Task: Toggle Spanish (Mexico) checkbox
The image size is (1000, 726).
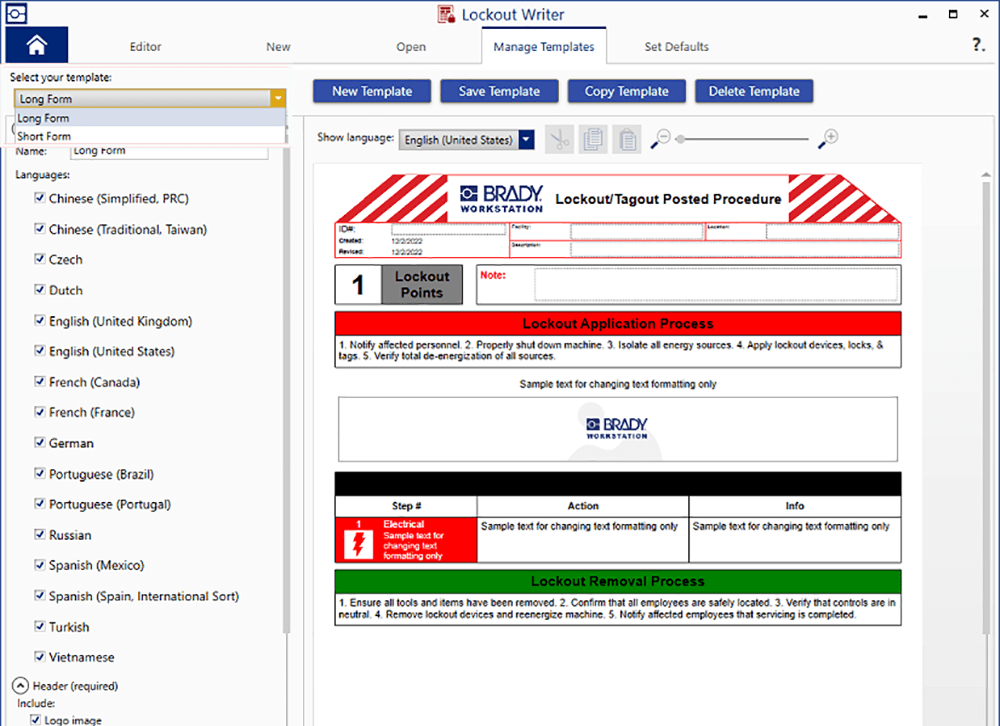Action: pos(40,565)
